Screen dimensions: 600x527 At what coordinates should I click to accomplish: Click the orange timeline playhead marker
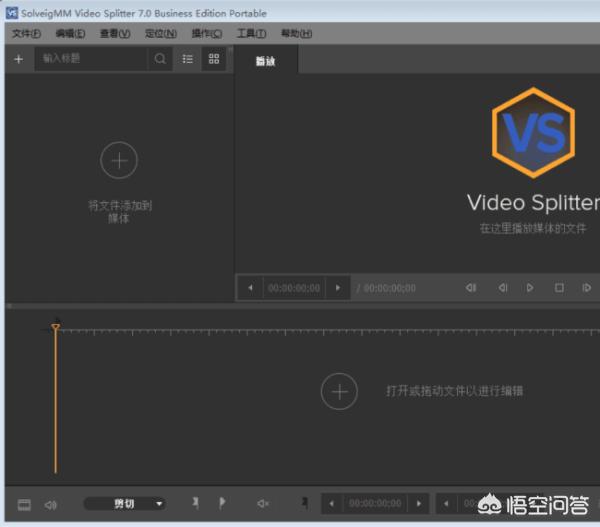pos(55,328)
